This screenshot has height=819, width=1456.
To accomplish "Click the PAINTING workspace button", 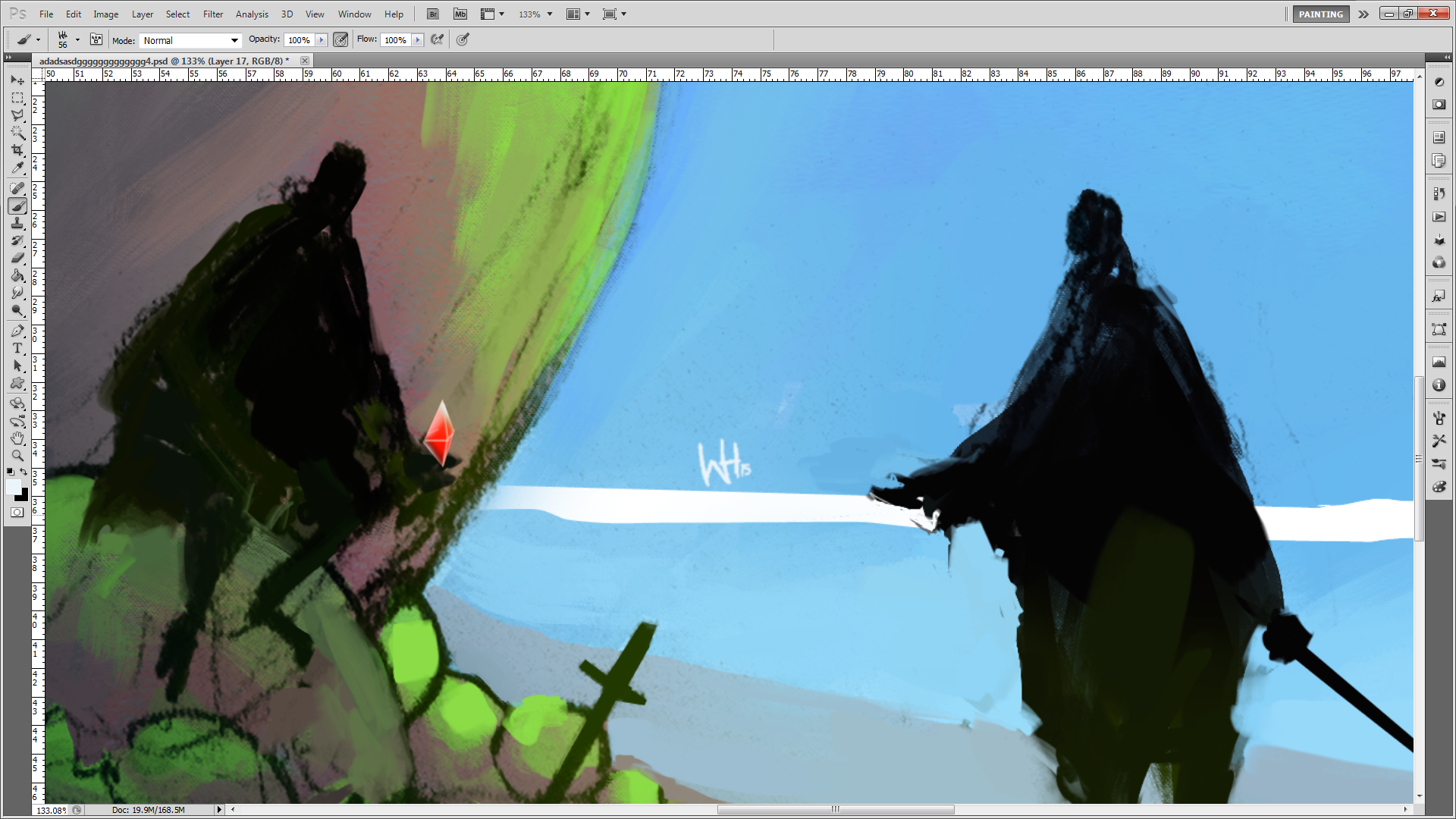I will click(x=1321, y=14).
